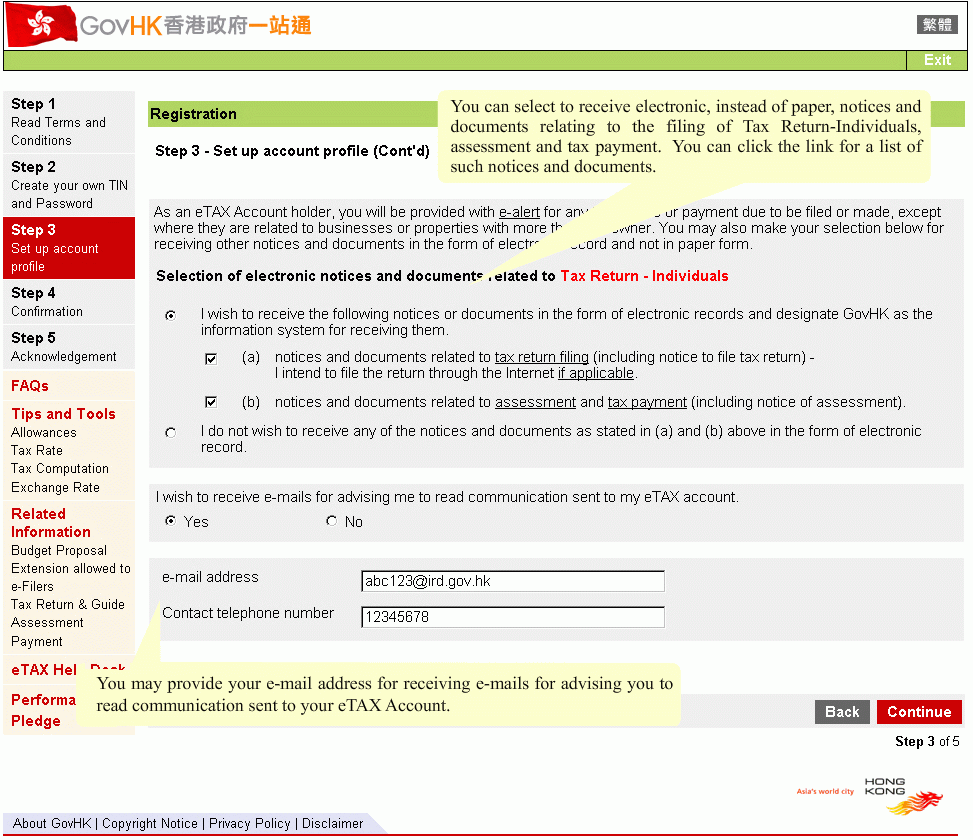Select 'I do not wish to receive' option
The height and width of the screenshot is (840, 973).
170,432
